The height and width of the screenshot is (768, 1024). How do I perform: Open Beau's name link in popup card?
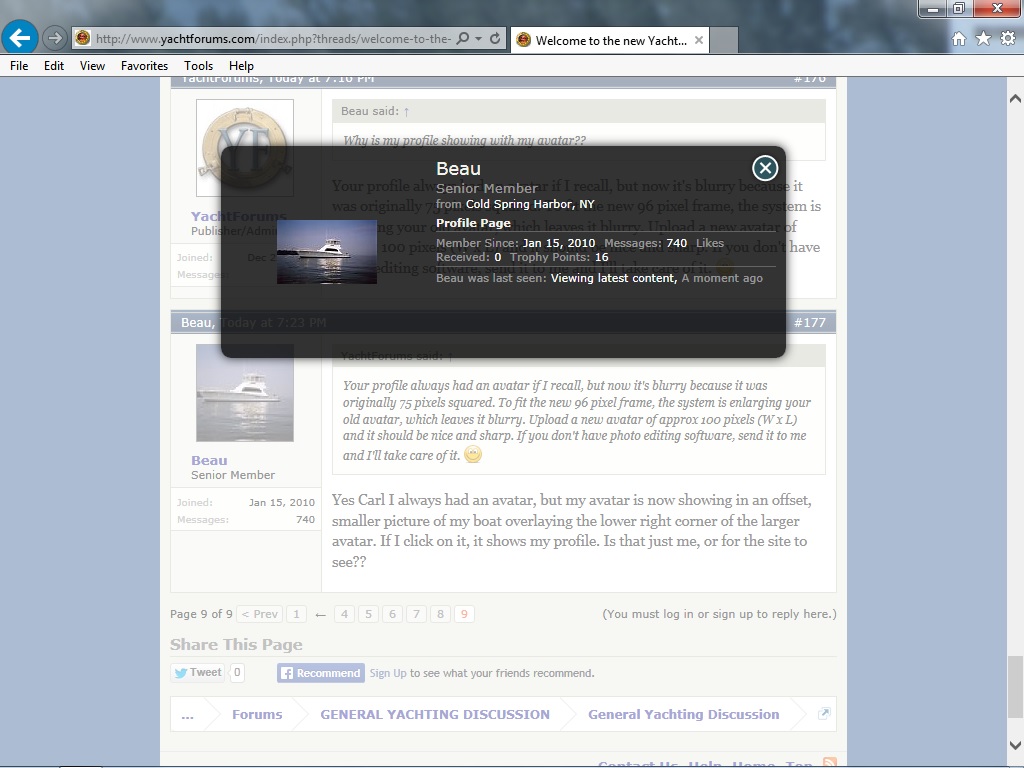coord(458,168)
